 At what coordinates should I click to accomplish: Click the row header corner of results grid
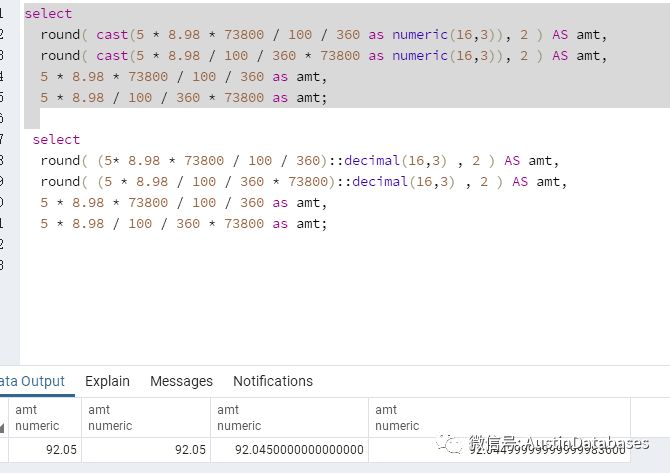(4, 417)
